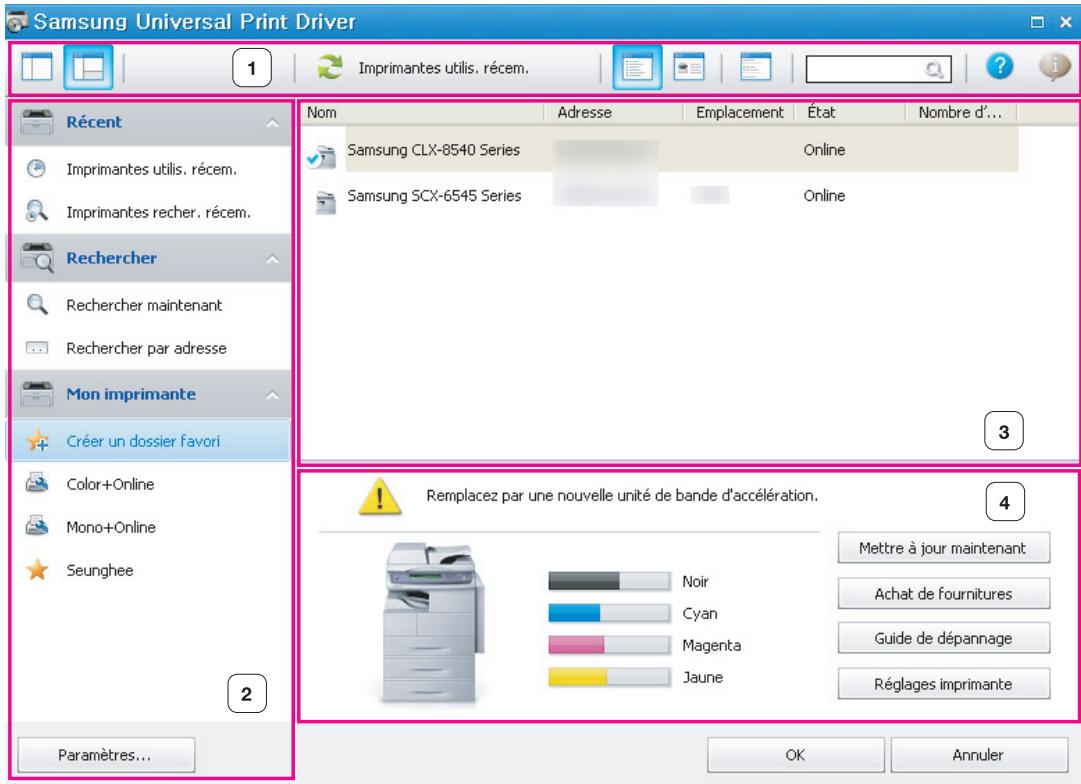Click the Rechercher section header
1081x784 pixels.
[150, 258]
